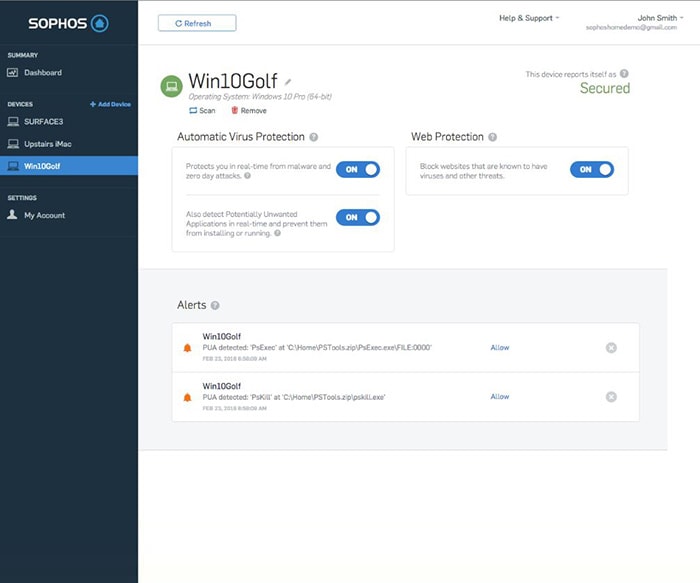Open the Dashboard chart icon

pyautogui.click(x=12, y=72)
